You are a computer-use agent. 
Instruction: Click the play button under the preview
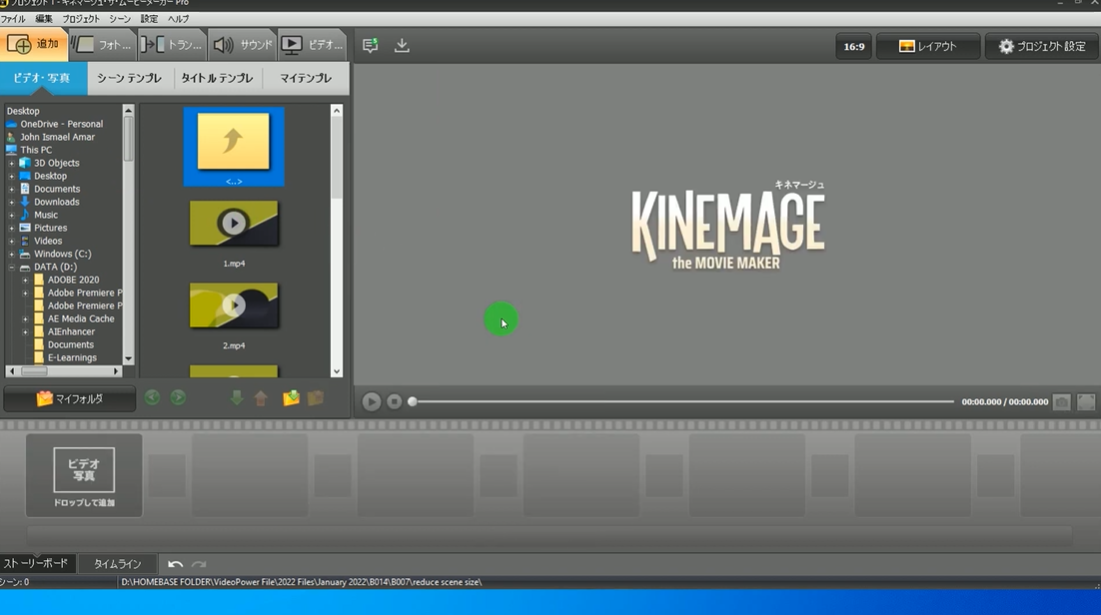point(371,401)
